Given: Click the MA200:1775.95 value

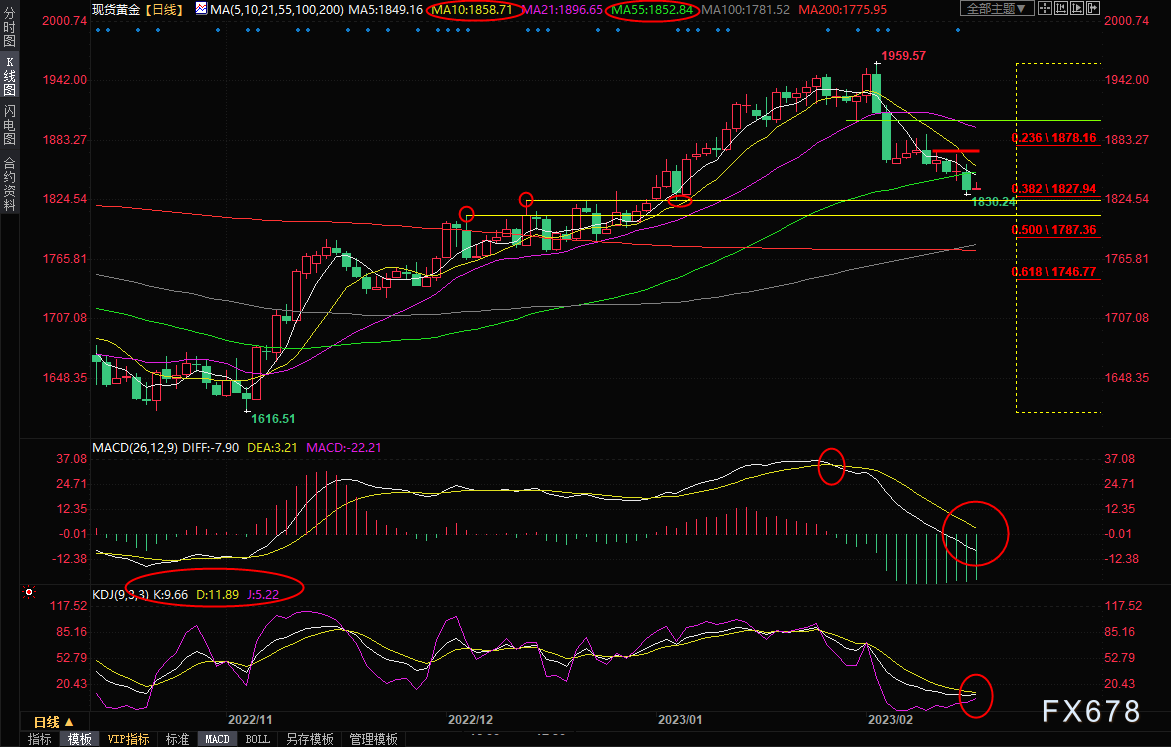Looking at the screenshot, I should 842,10.
